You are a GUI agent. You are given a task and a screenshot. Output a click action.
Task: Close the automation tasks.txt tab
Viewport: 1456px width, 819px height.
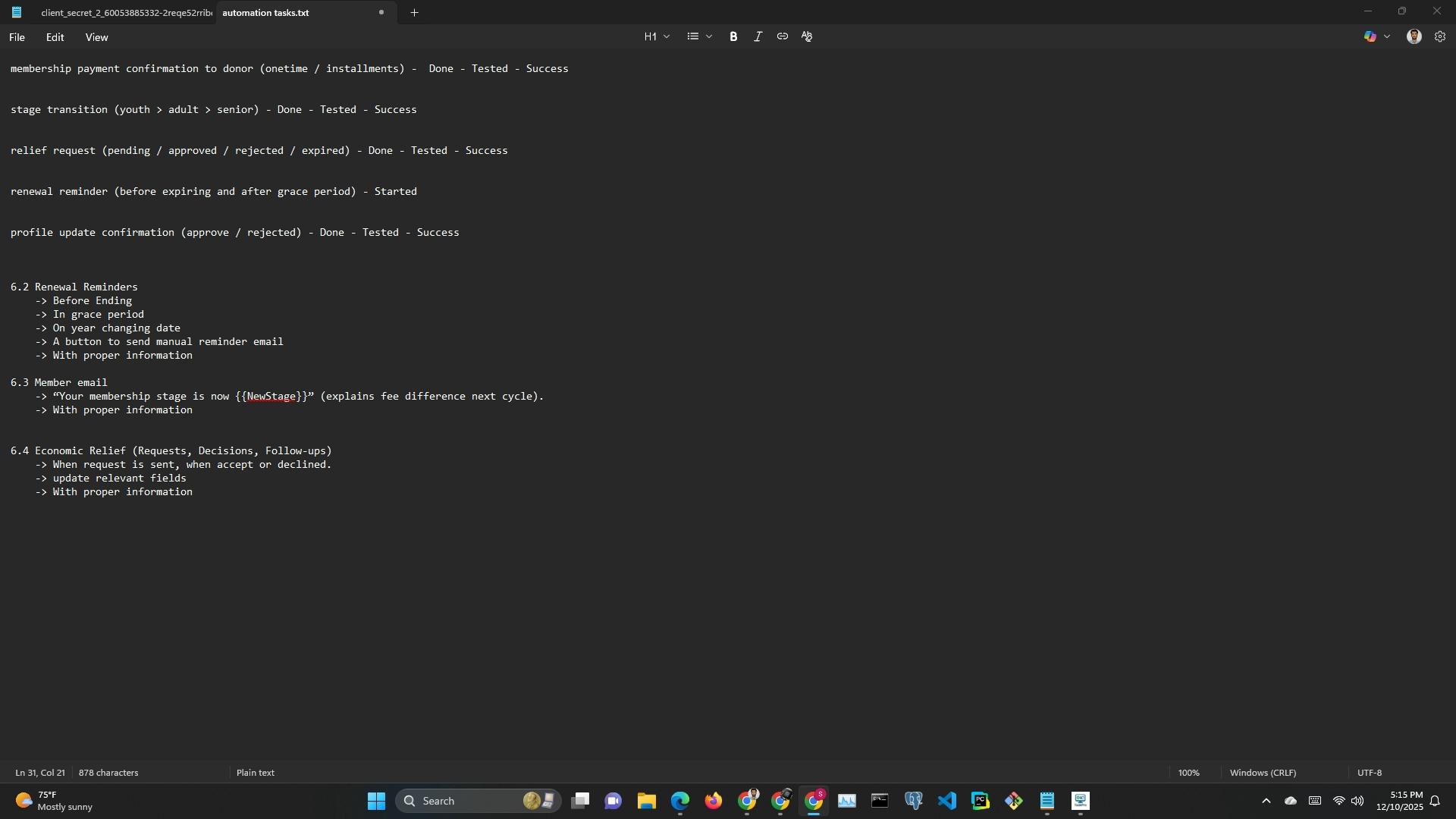click(x=381, y=13)
